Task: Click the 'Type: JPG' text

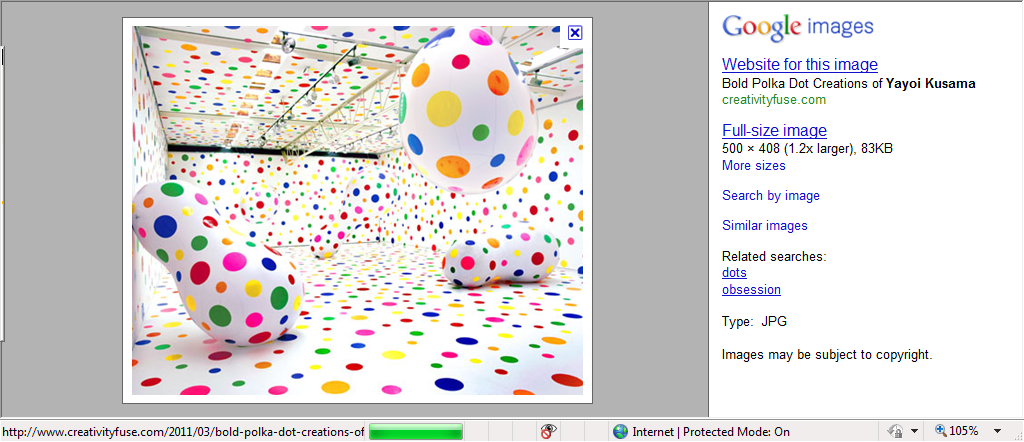Action: pyautogui.click(x=754, y=322)
